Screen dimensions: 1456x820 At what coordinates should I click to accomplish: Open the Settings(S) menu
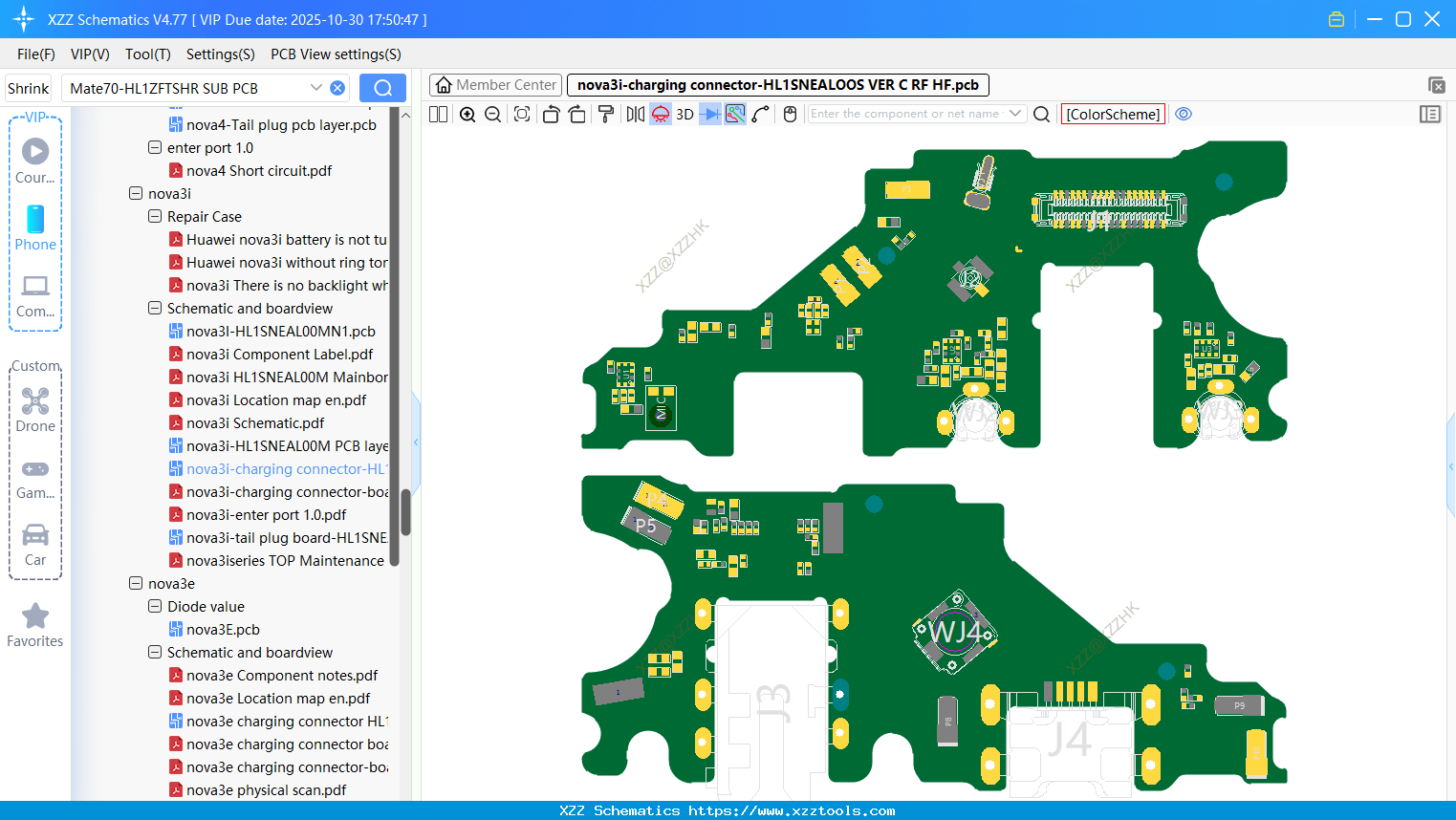pos(221,54)
